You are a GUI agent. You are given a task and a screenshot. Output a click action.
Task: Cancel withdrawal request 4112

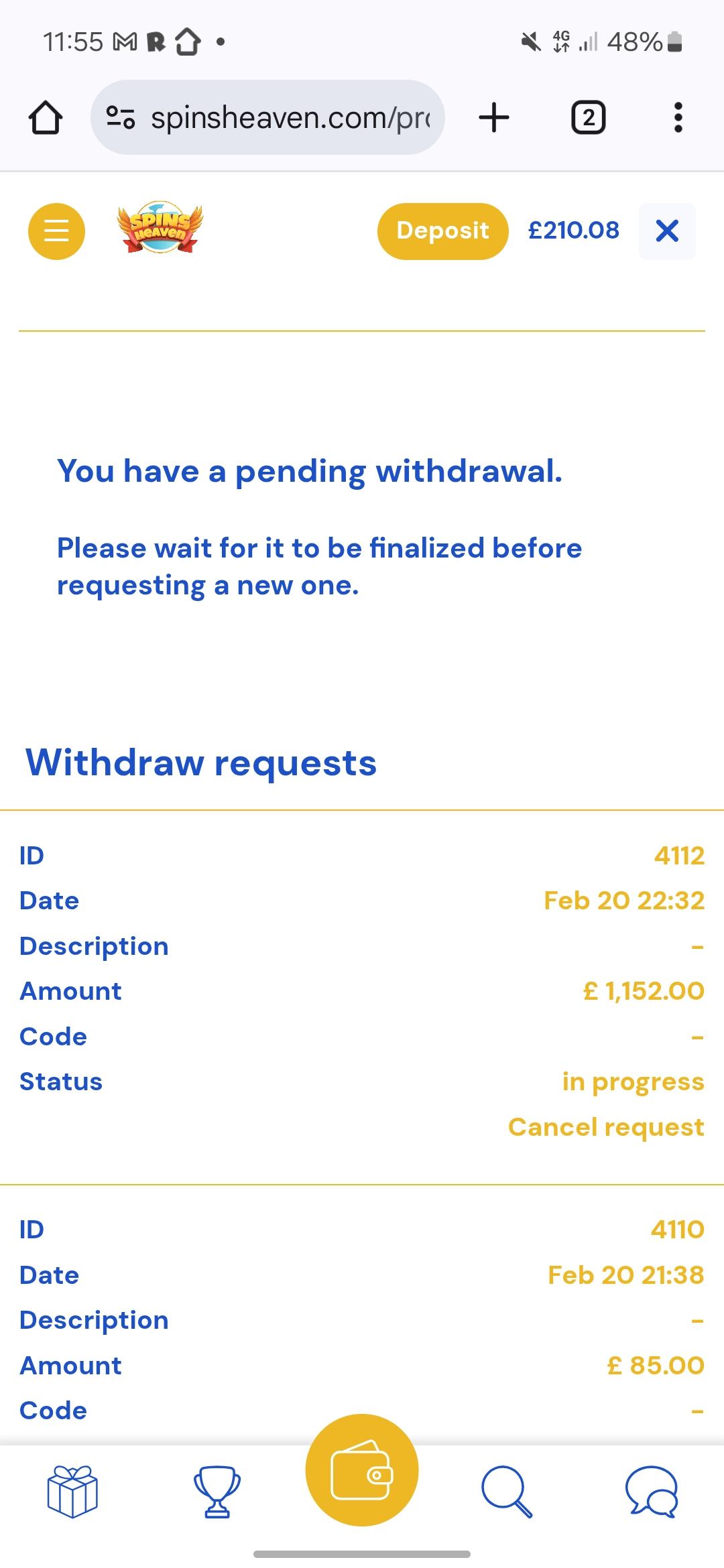click(606, 1127)
